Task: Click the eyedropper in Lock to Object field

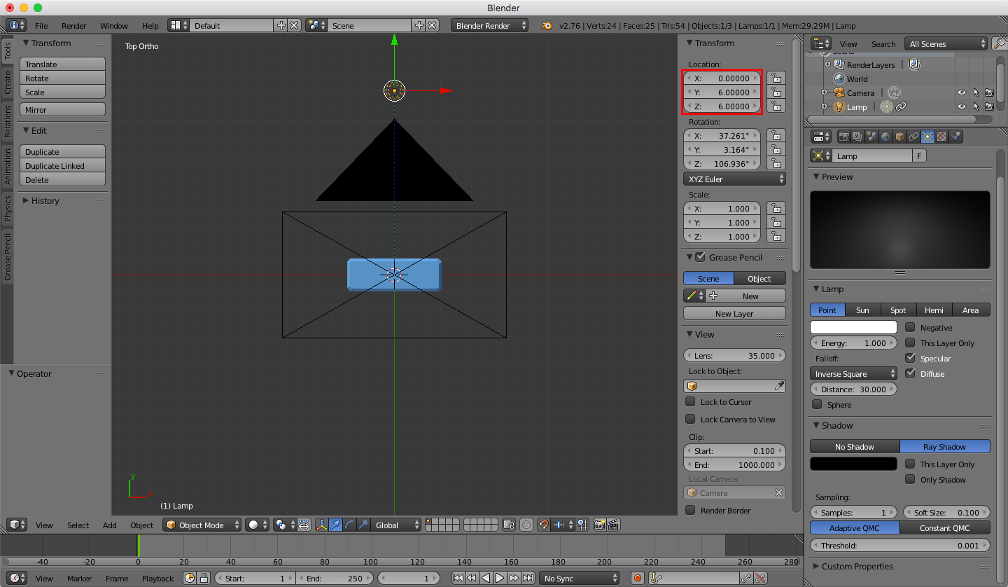Action: click(x=779, y=386)
